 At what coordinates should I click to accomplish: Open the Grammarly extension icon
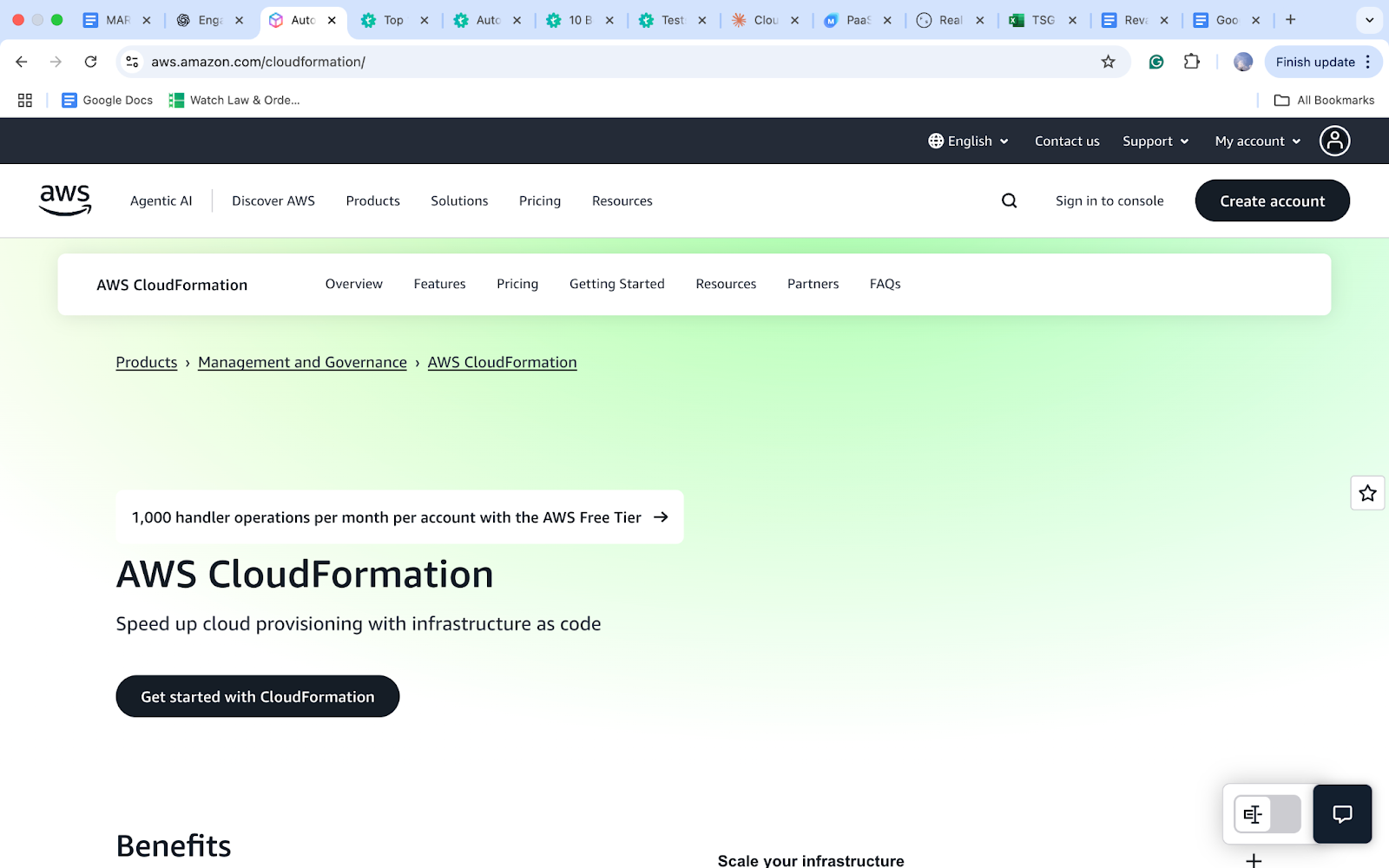click(x=1155, y=62)
